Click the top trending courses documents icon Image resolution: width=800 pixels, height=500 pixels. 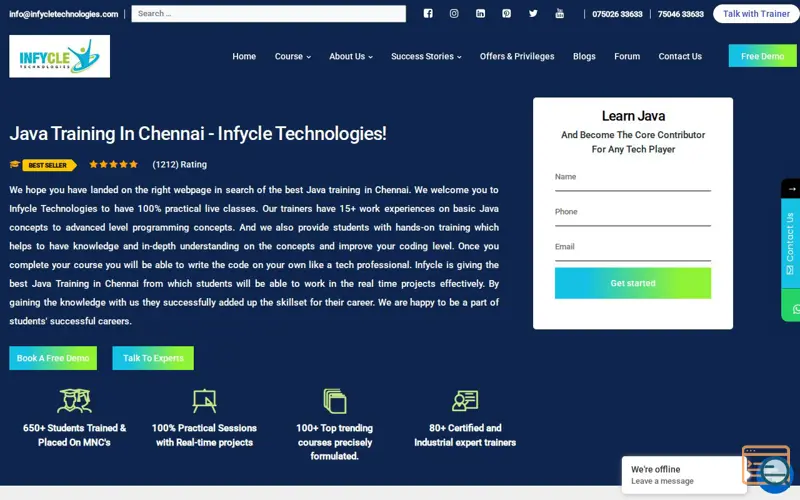335,401
